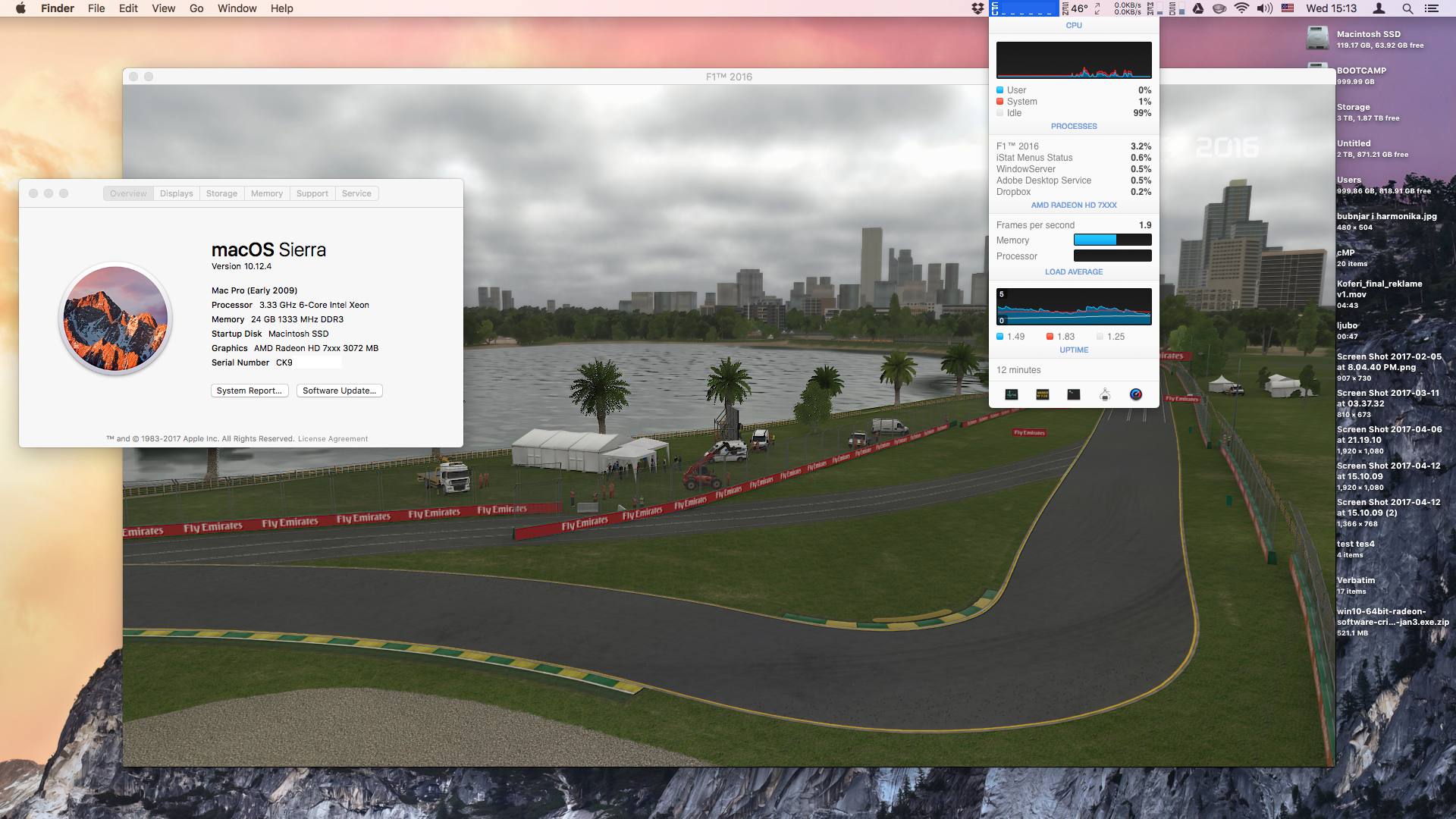Select iStat Menus Status process row
1456x819 pixels.
pyautogui.click(x=1074, y=158)
